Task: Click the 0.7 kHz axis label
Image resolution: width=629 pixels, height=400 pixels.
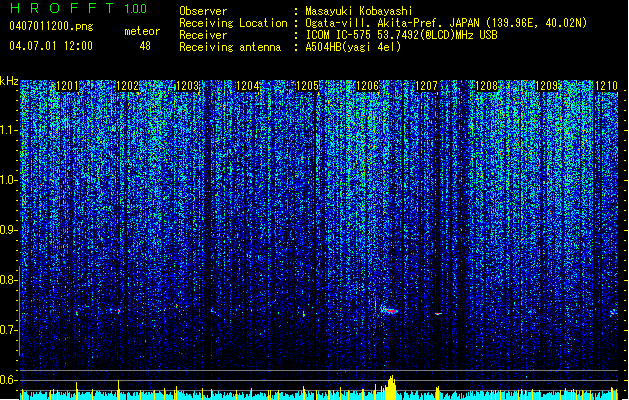Action: click(7, 330)
